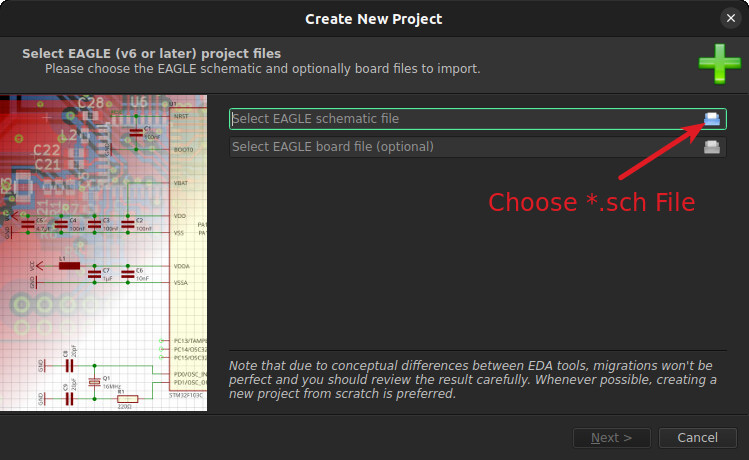Click the 'Create New Project' title
The width and height of the screenshot is (749, 460).
[x=374, y=19]
